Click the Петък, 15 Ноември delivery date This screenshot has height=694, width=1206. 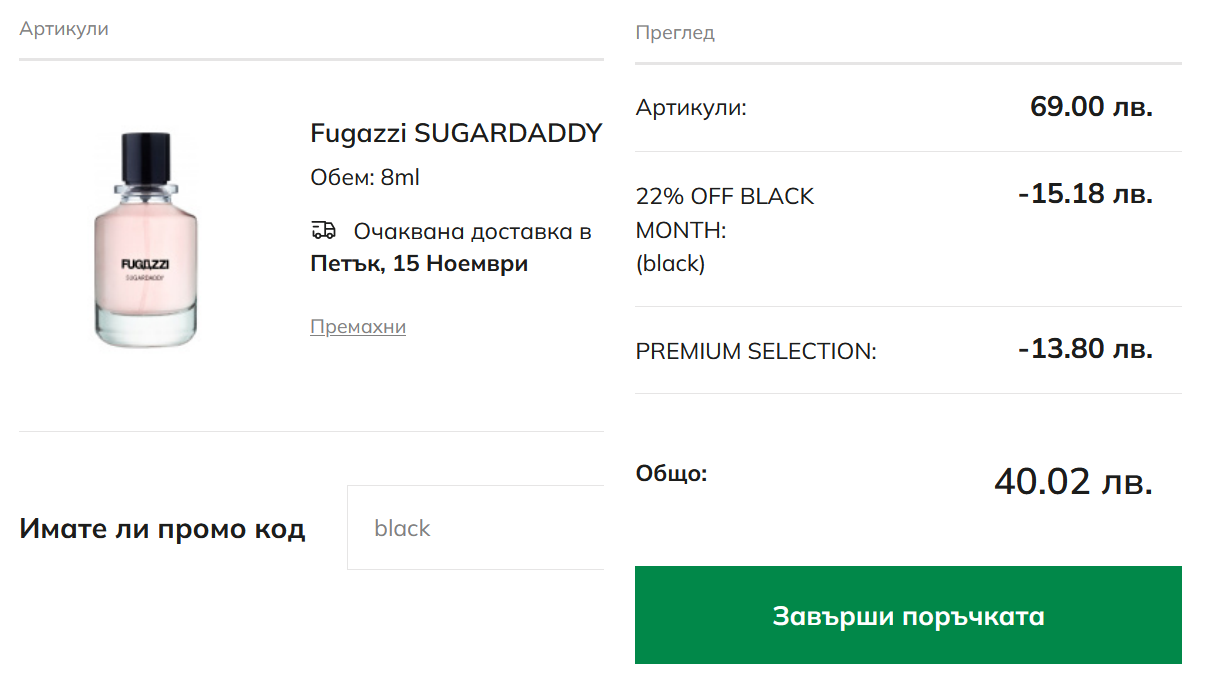coord(419,264)
